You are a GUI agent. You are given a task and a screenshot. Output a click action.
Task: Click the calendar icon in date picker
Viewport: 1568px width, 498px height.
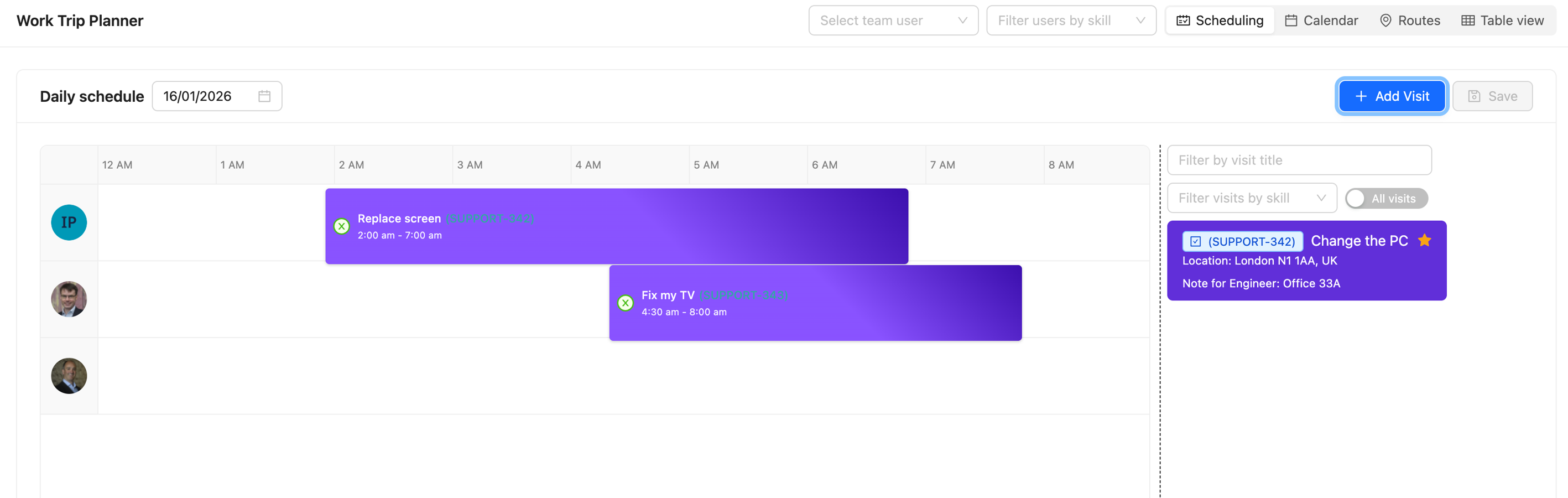pyautogui.click(x=264, y=96)
